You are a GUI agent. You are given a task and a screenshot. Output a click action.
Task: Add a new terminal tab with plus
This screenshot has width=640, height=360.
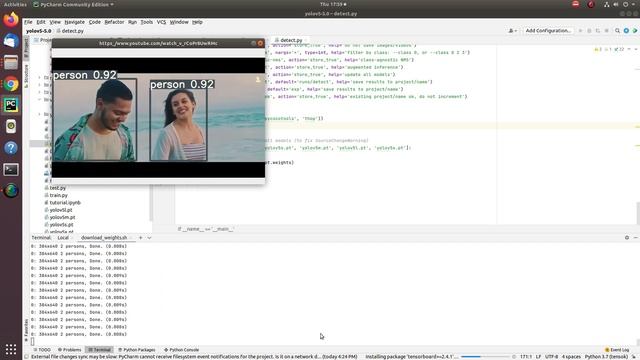pos(140,238)
